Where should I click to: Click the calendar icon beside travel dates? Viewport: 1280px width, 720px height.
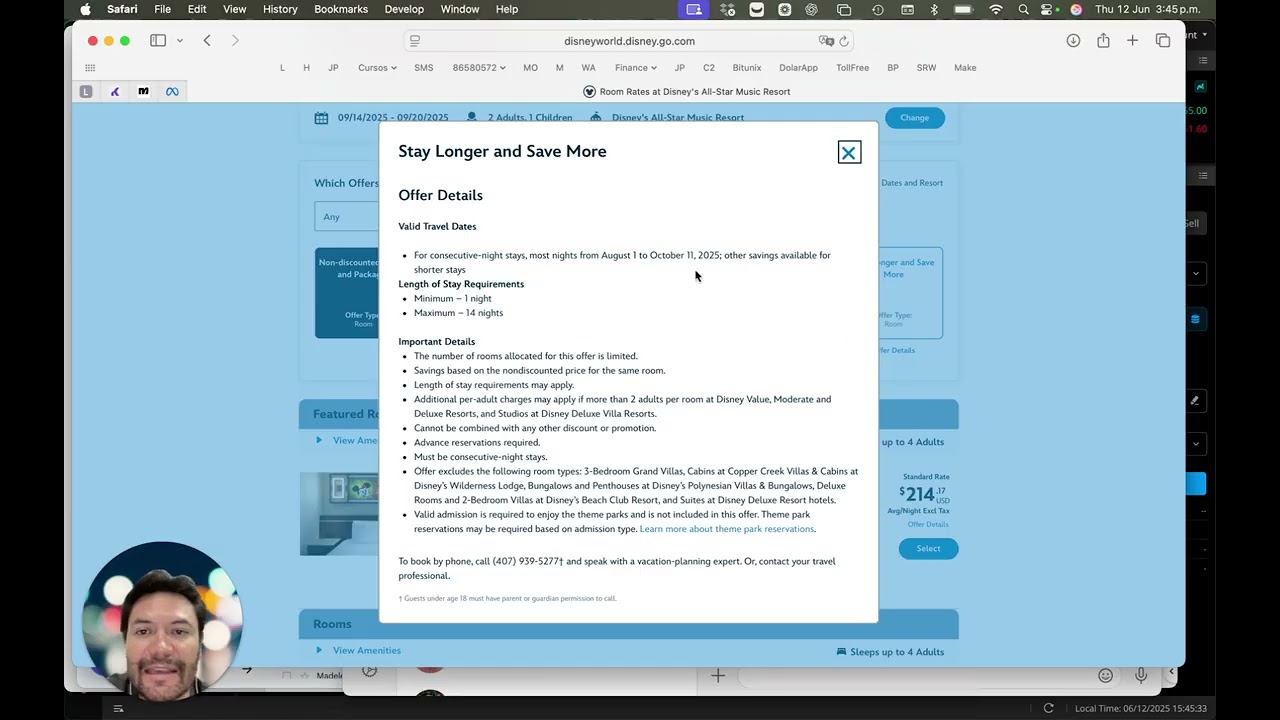(321, 118)
